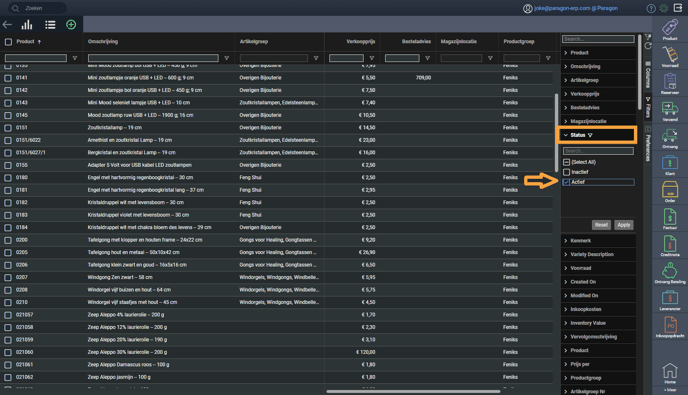This screenshot has width=688, height=395.
Task: Expand the Variety Description filter section
Action: tap(566, 254)
